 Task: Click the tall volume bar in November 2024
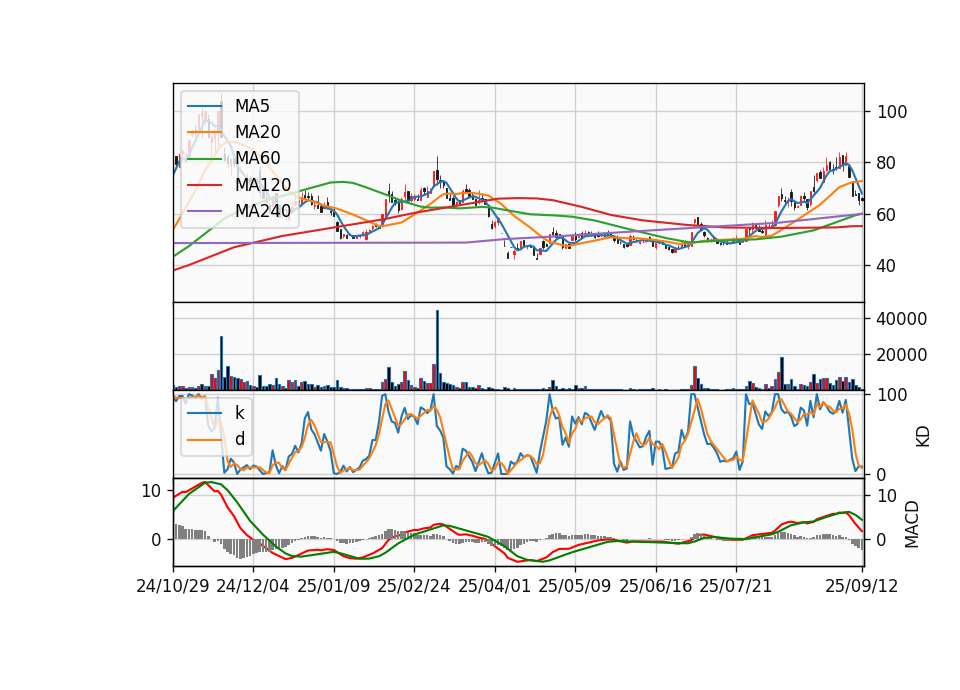(x=222, y=363)
